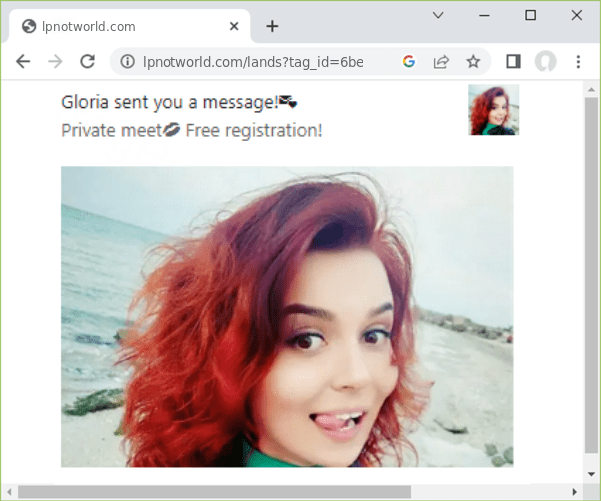
Task: Share this page using share icon
Action: click(440, 62)
